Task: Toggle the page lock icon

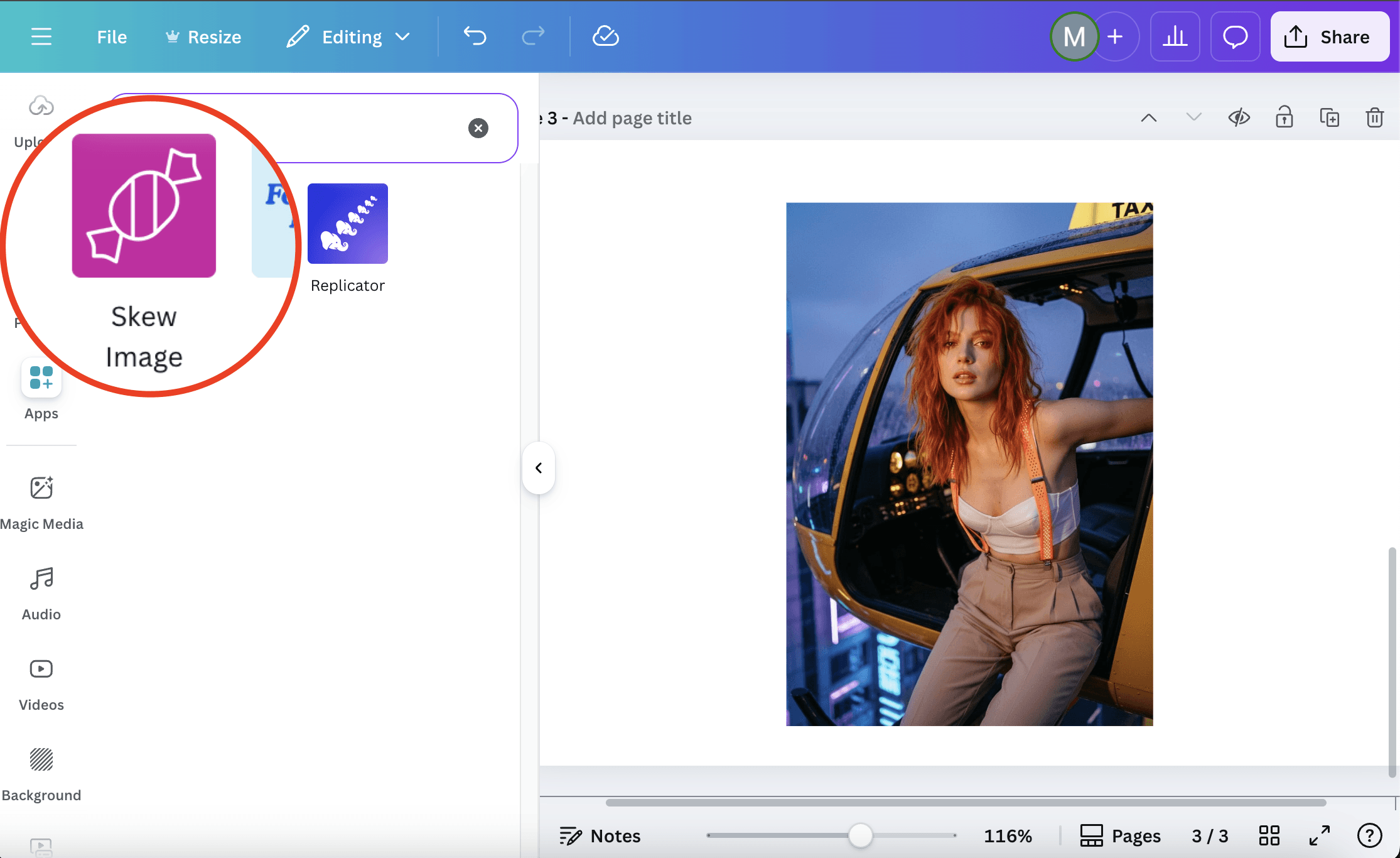Action: click(x=1284, y=118)
